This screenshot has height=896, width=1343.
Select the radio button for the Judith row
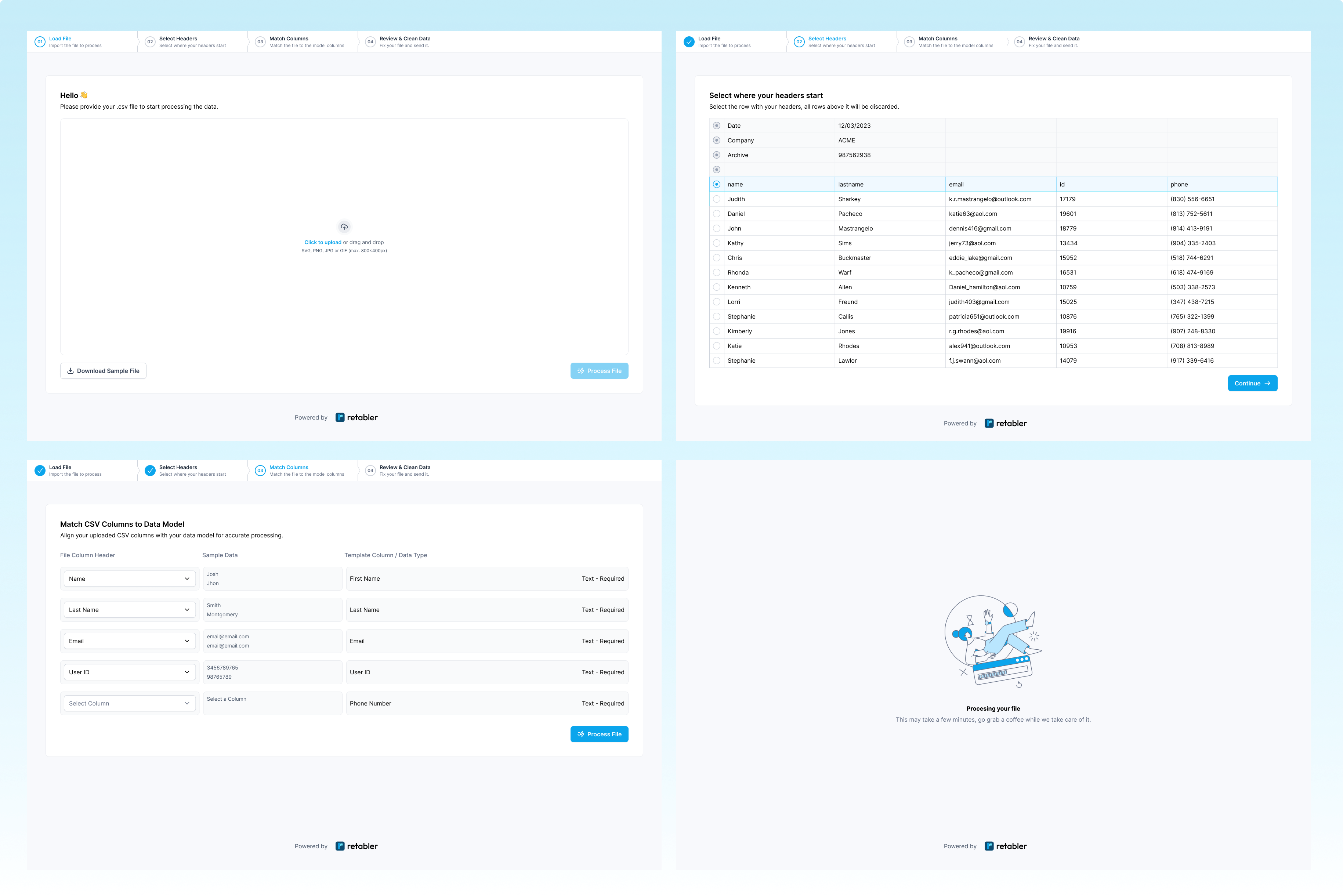click(x=717, y=199)
